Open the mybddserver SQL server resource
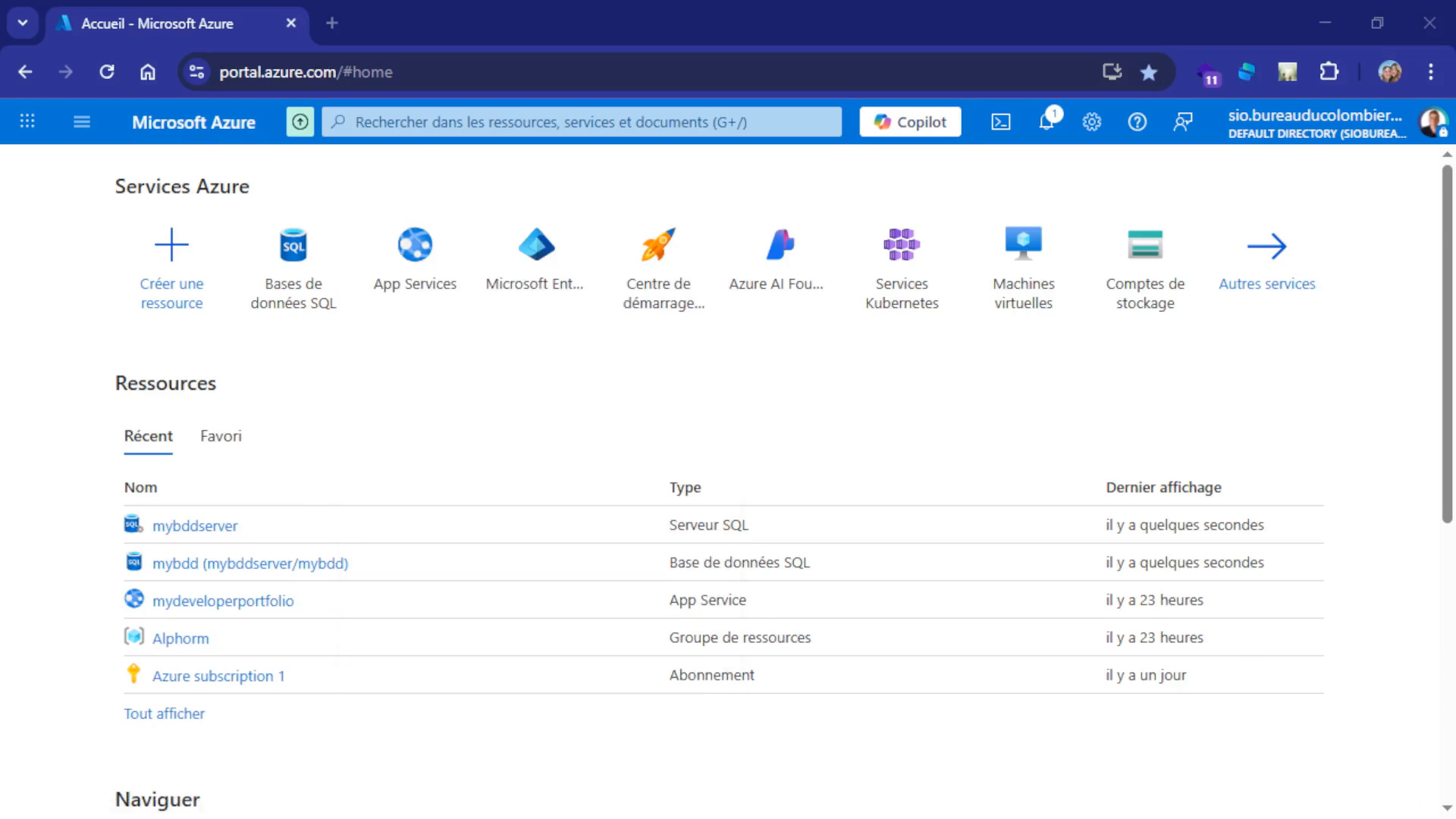 pos(195,525)
